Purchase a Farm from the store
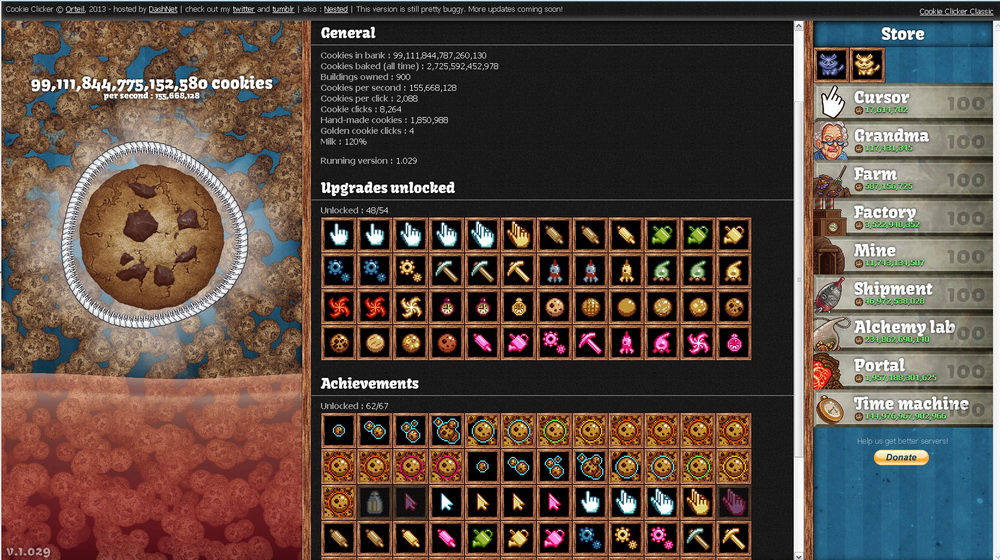Image resolution: width=1000 pixels, height=560 pixels. point(903,179)
